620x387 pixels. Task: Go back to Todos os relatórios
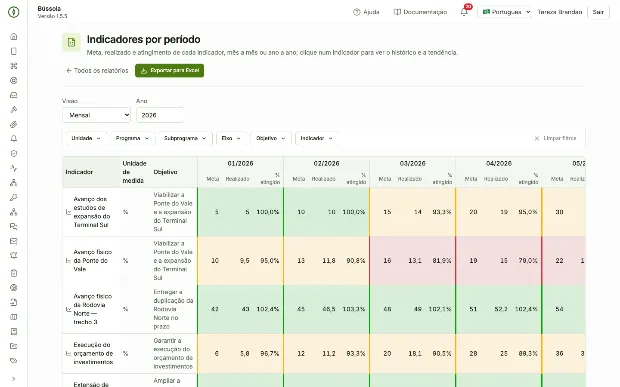point(97,70)
